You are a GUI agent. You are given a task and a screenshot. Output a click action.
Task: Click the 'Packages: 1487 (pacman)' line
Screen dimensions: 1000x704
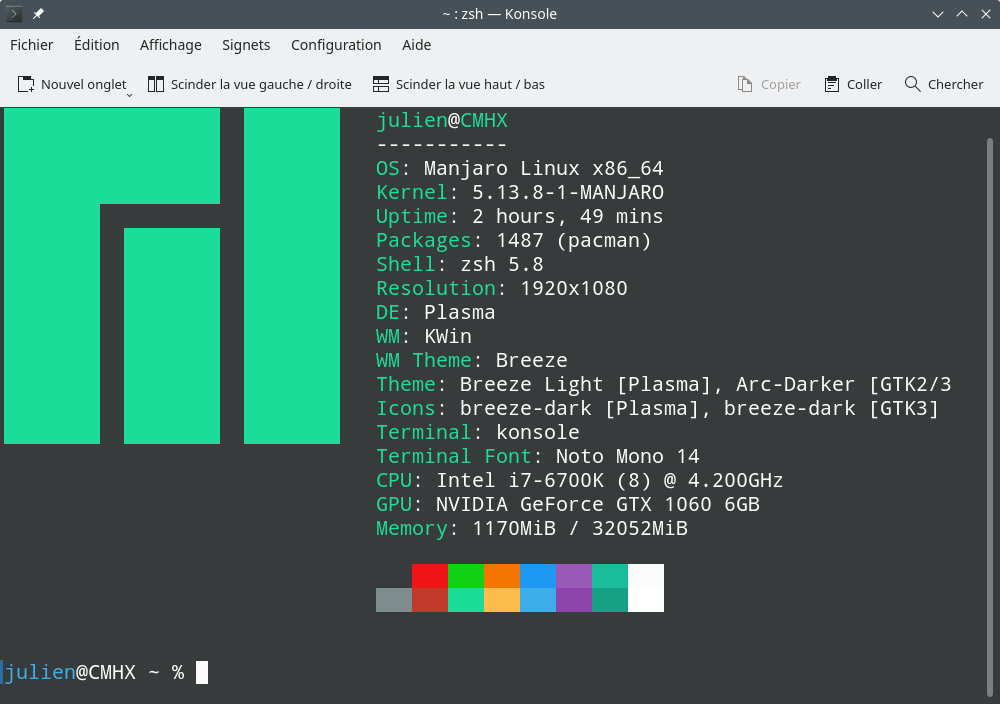pos(513,240)
